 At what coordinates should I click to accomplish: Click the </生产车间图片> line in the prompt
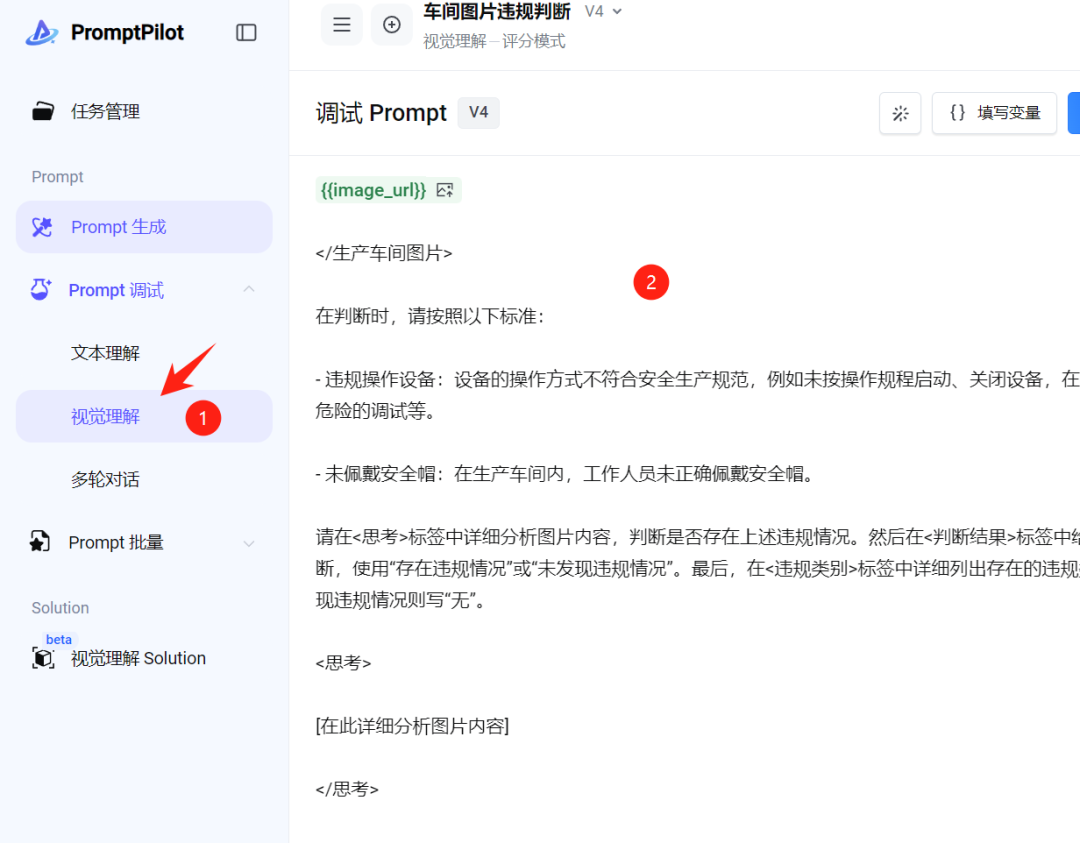384,253
